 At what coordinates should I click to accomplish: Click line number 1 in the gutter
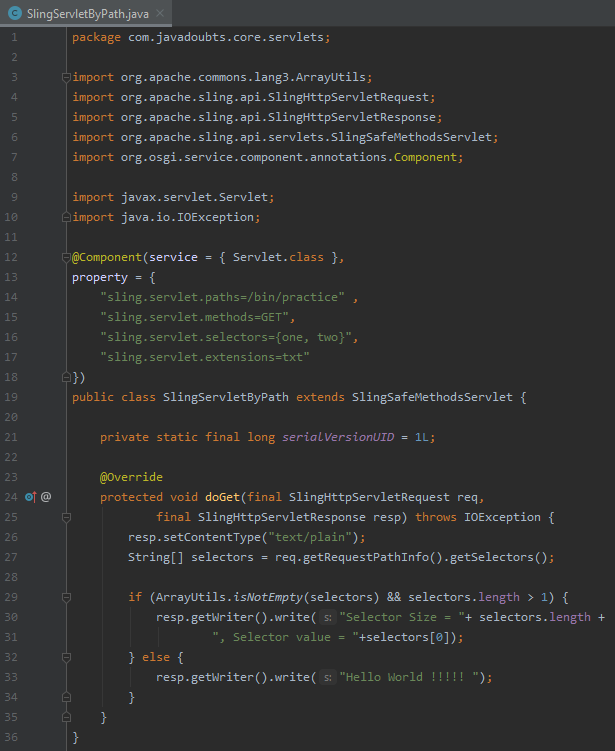[14, 37]
